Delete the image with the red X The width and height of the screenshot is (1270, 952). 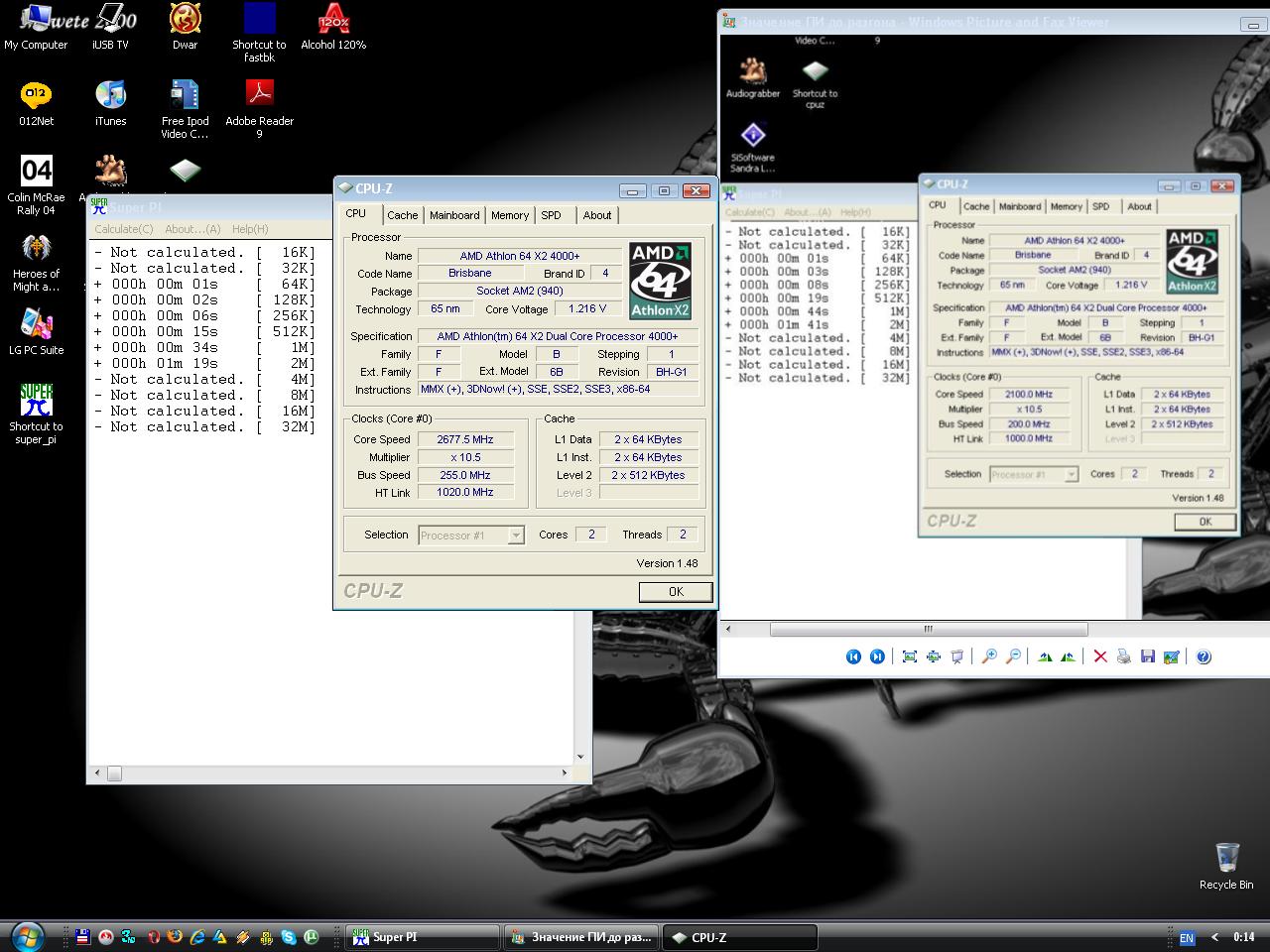(1099, 656)
